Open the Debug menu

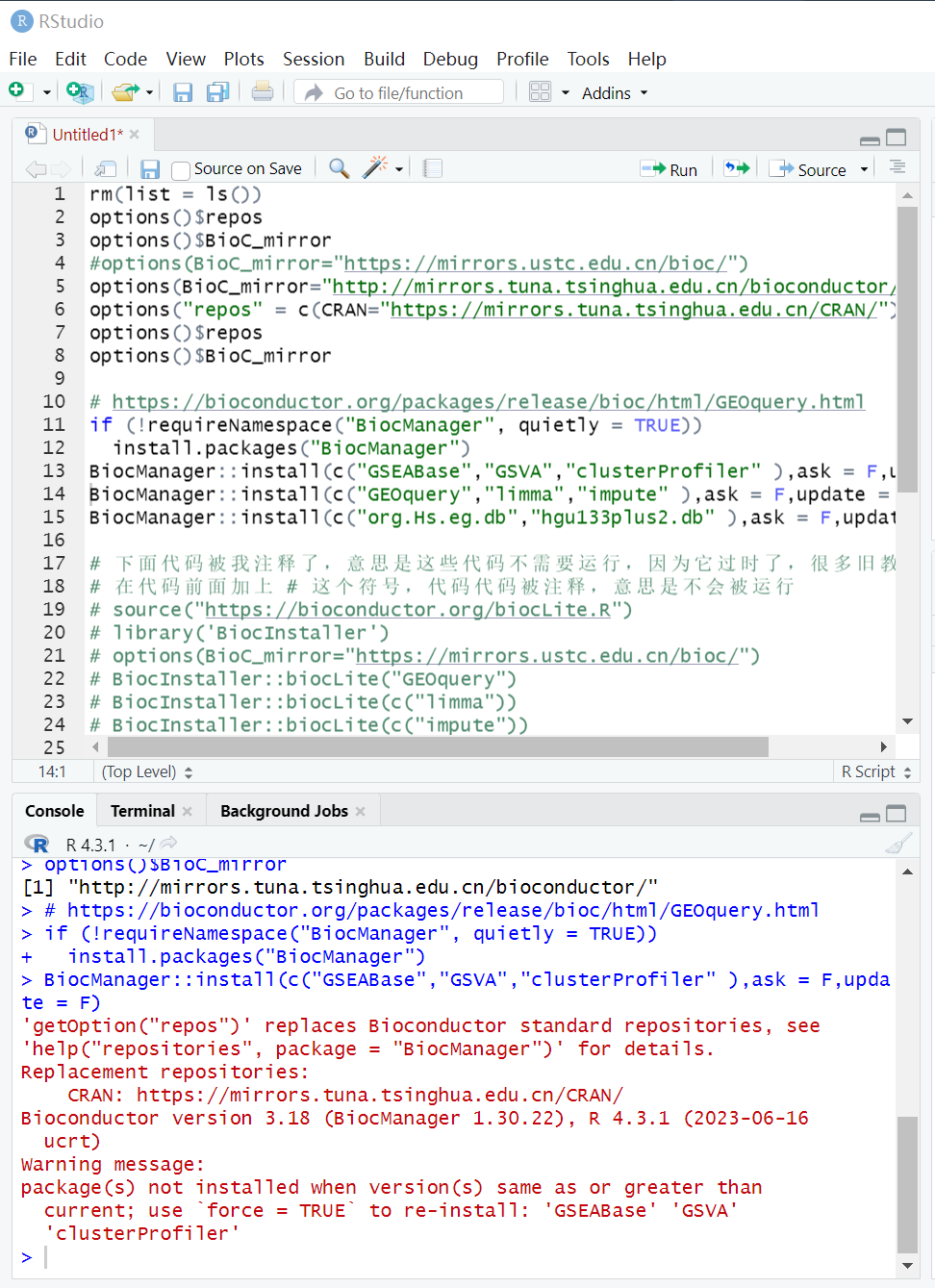[450, 59]
